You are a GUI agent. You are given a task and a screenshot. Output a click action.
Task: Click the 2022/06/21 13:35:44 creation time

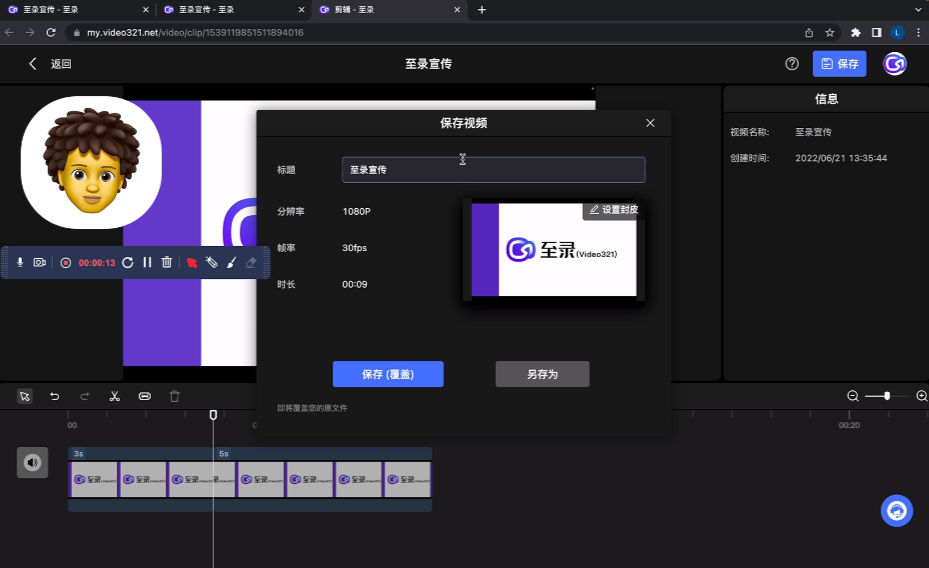pos(841,158)
